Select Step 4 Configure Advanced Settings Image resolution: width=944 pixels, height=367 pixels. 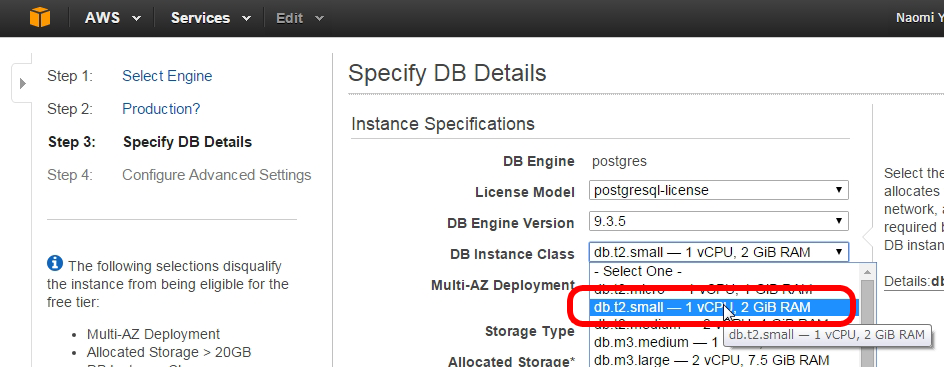click(x=217, y=175)
